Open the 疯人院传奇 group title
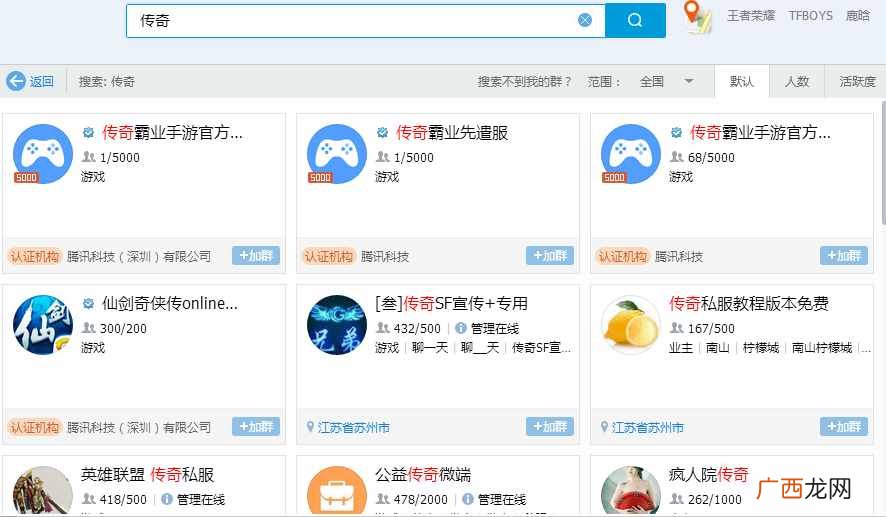The image size is (886, 517). (x=709, y=475)
